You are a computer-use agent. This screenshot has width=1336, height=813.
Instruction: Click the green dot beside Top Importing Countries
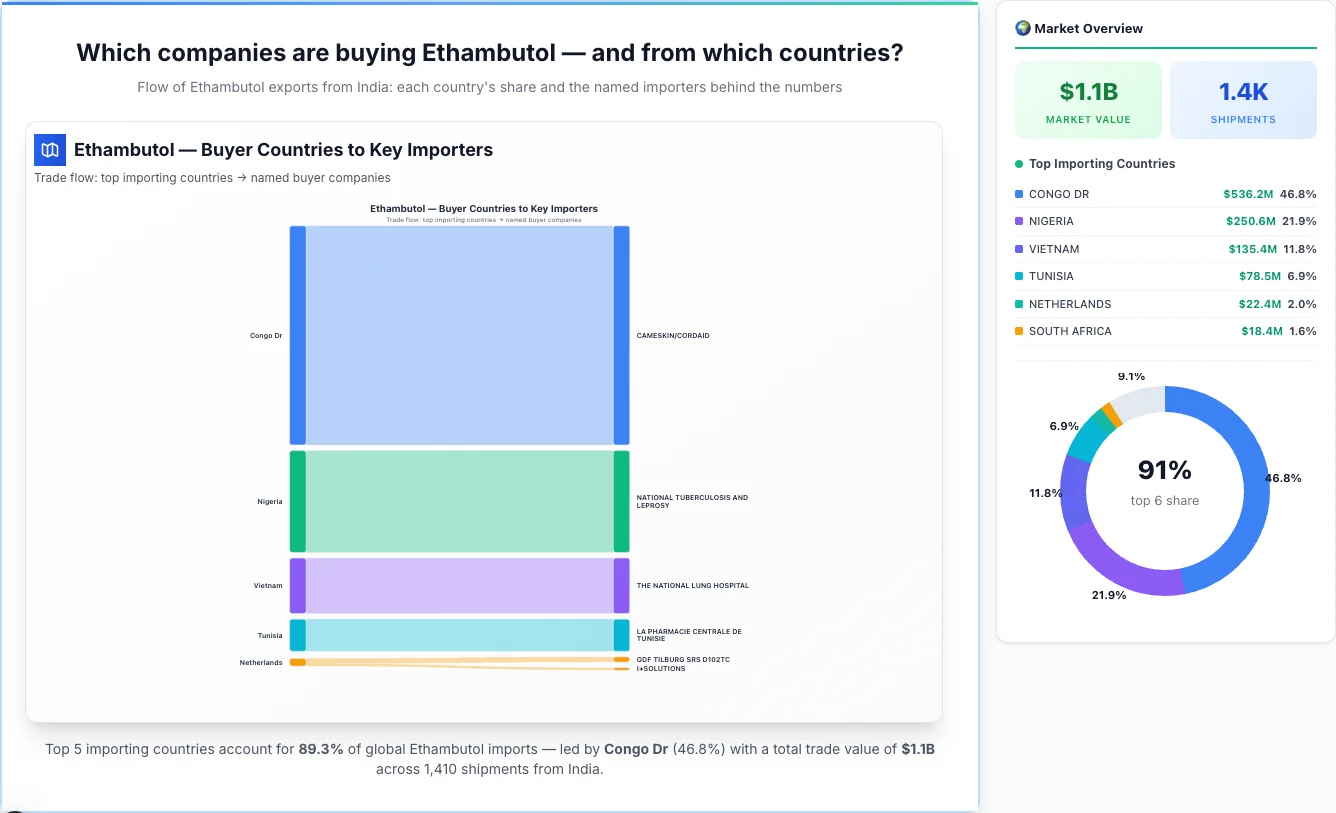(x=1017, y=163)
